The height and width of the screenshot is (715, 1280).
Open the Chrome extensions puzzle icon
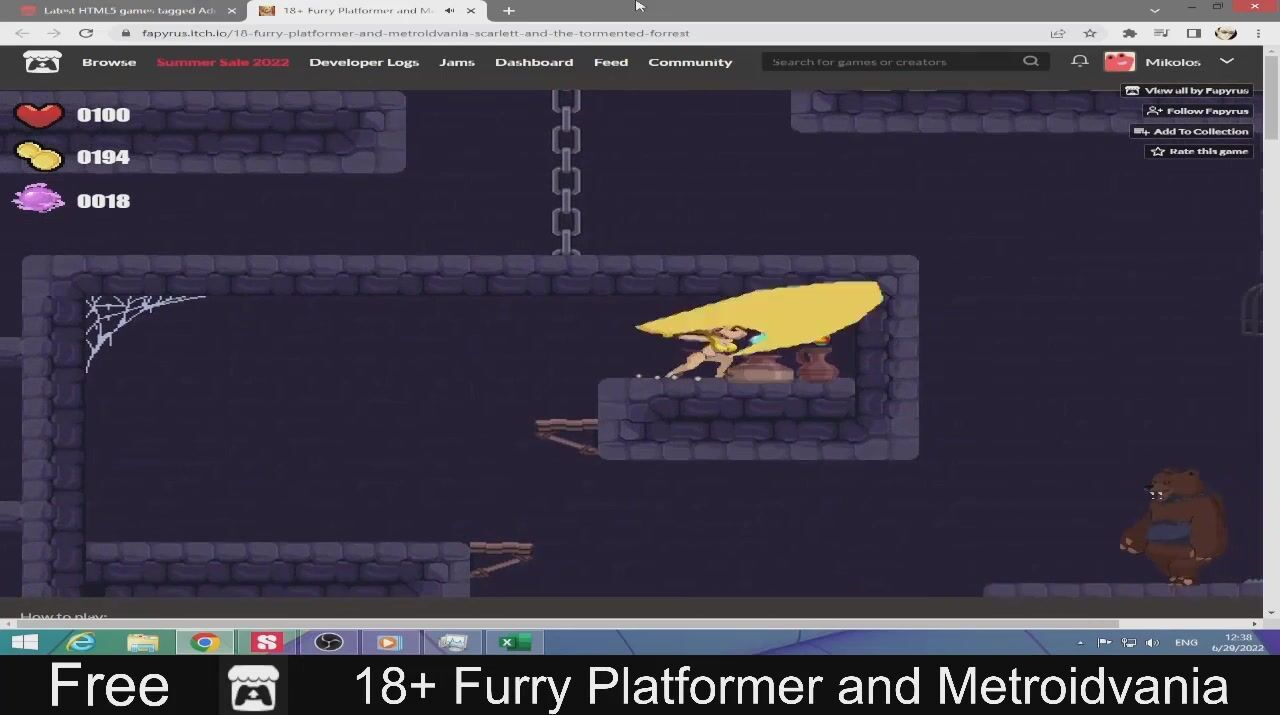[1129, 33]
